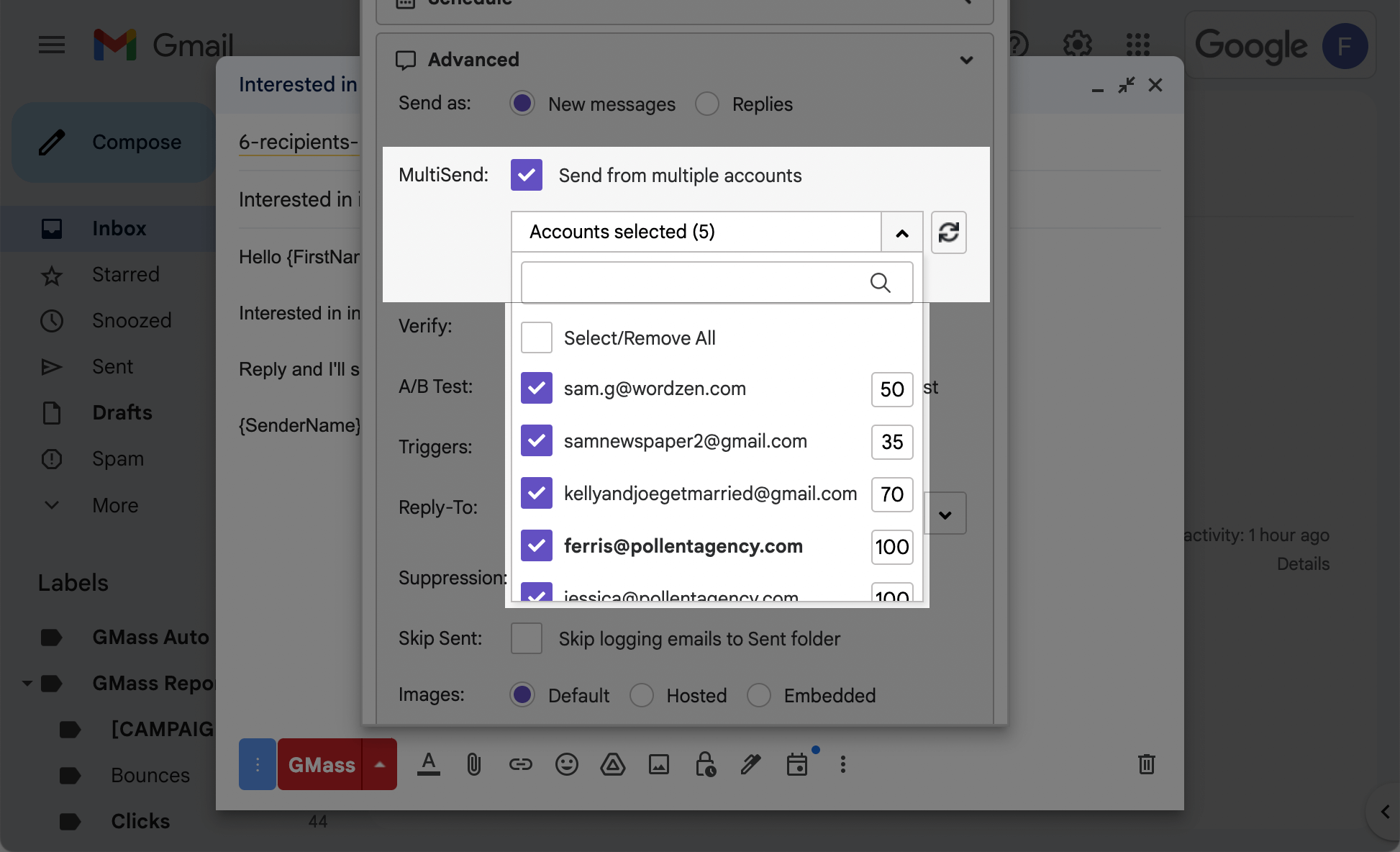Click the Advanced section comment icon

pyautogui.click(x=406, y=60)
